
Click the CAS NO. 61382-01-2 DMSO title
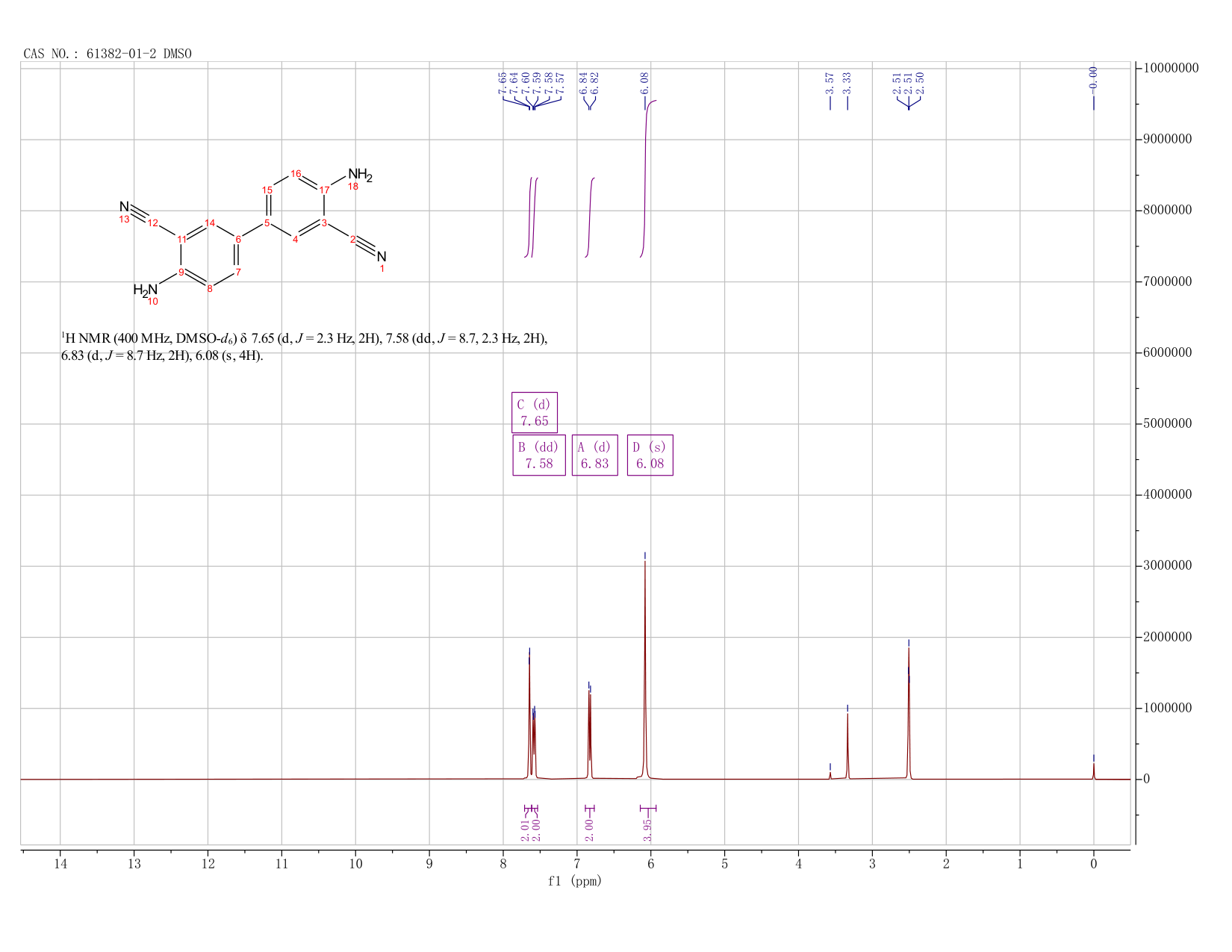[108, 54]
